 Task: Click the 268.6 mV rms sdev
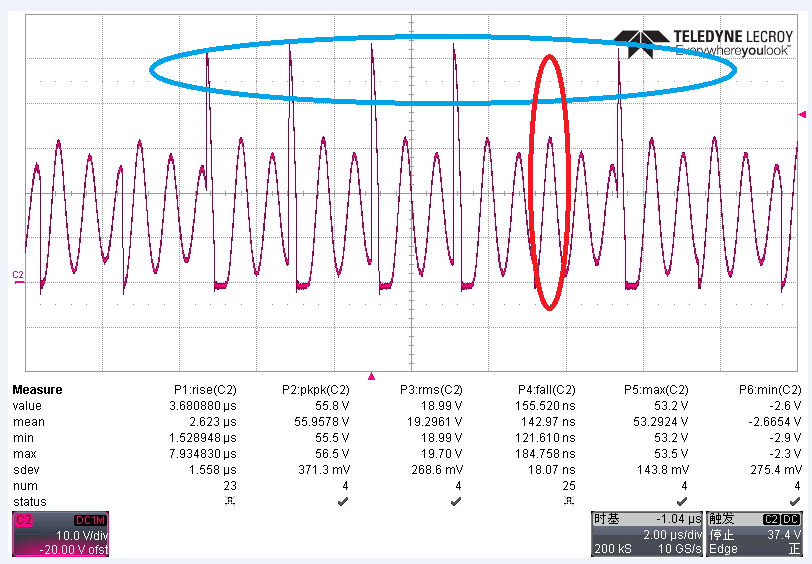tap(437, 470)
